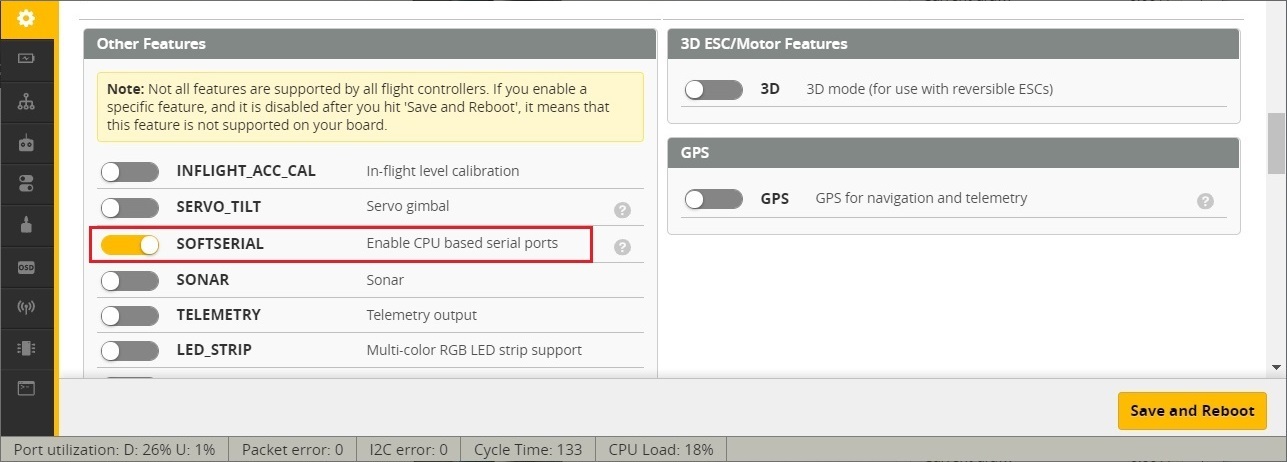Open the CLI terminal icon

pos(26,388)
